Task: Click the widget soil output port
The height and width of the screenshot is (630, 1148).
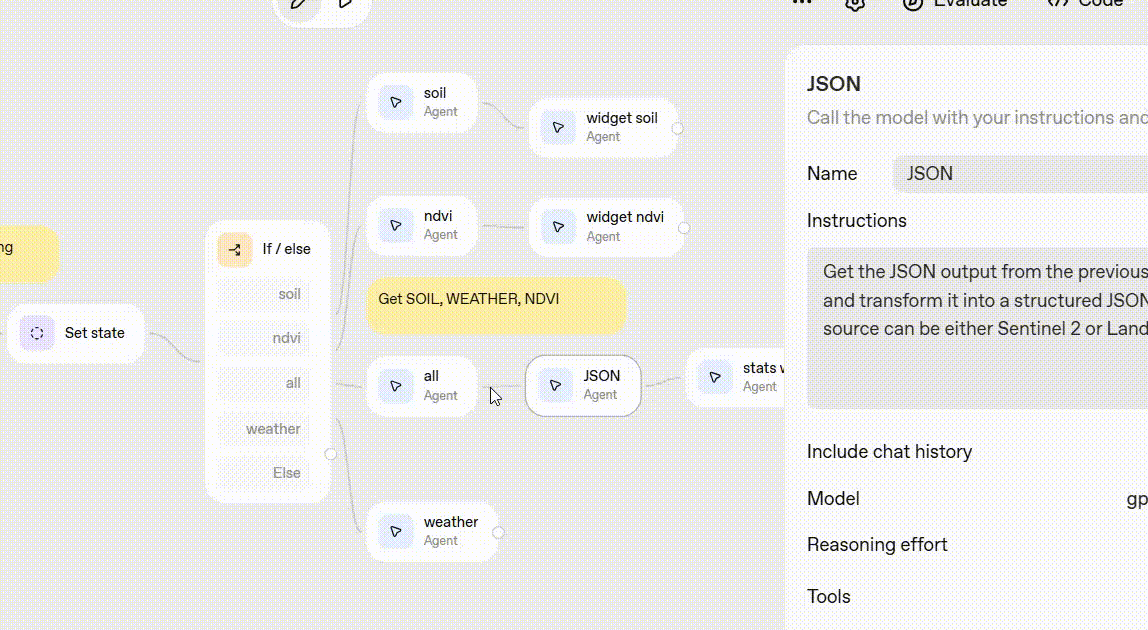Action: [x=677, y=128]
